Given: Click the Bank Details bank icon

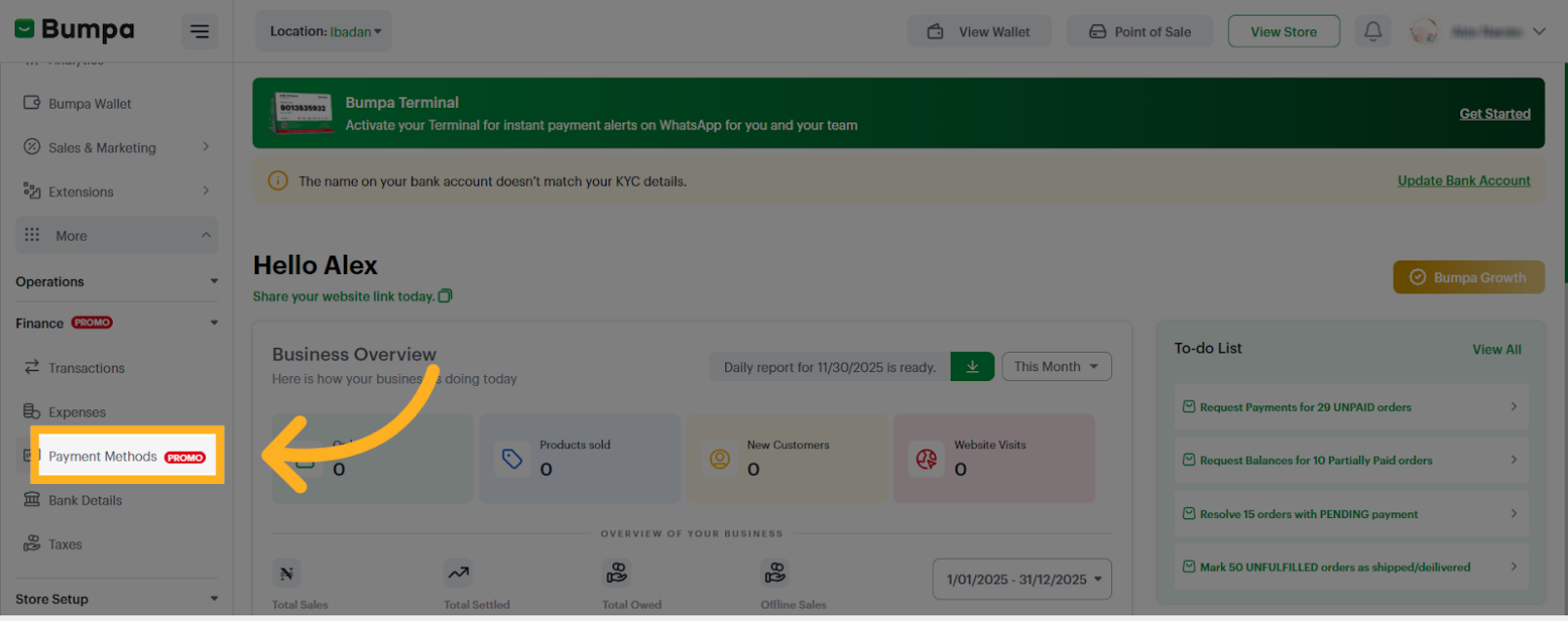Looking at the screenshot, I should (32, 500).
